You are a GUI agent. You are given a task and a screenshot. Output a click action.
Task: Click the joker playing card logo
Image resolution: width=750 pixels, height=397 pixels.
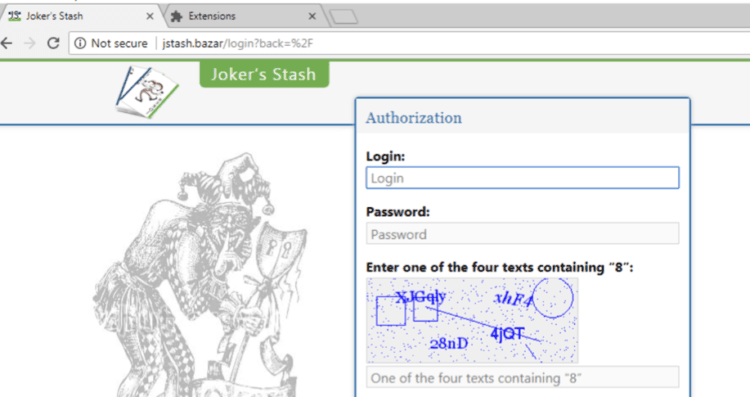pyautogui.click(x=147, y=92)
